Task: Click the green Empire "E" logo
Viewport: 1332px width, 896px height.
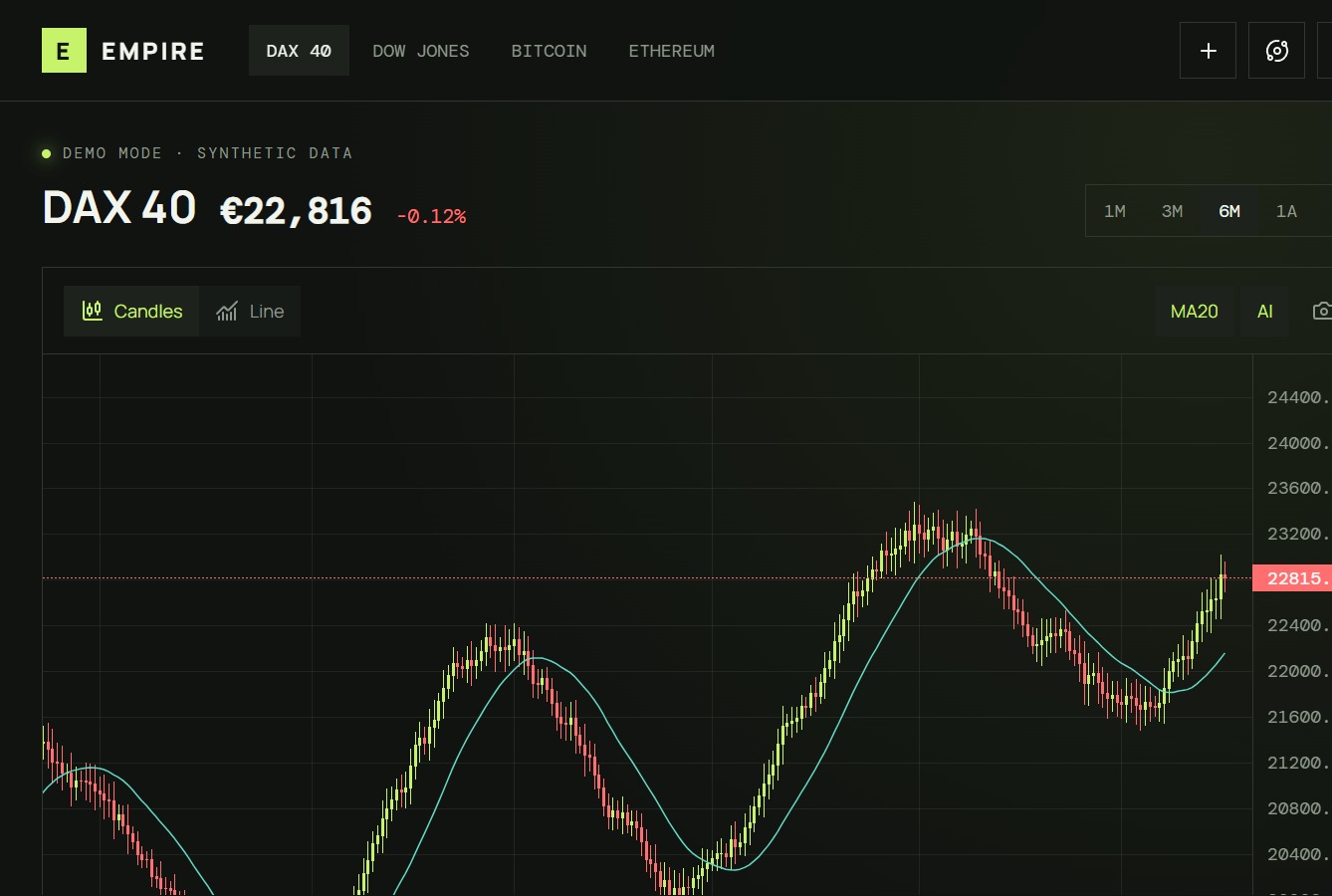Action: (x=64, y=51)
